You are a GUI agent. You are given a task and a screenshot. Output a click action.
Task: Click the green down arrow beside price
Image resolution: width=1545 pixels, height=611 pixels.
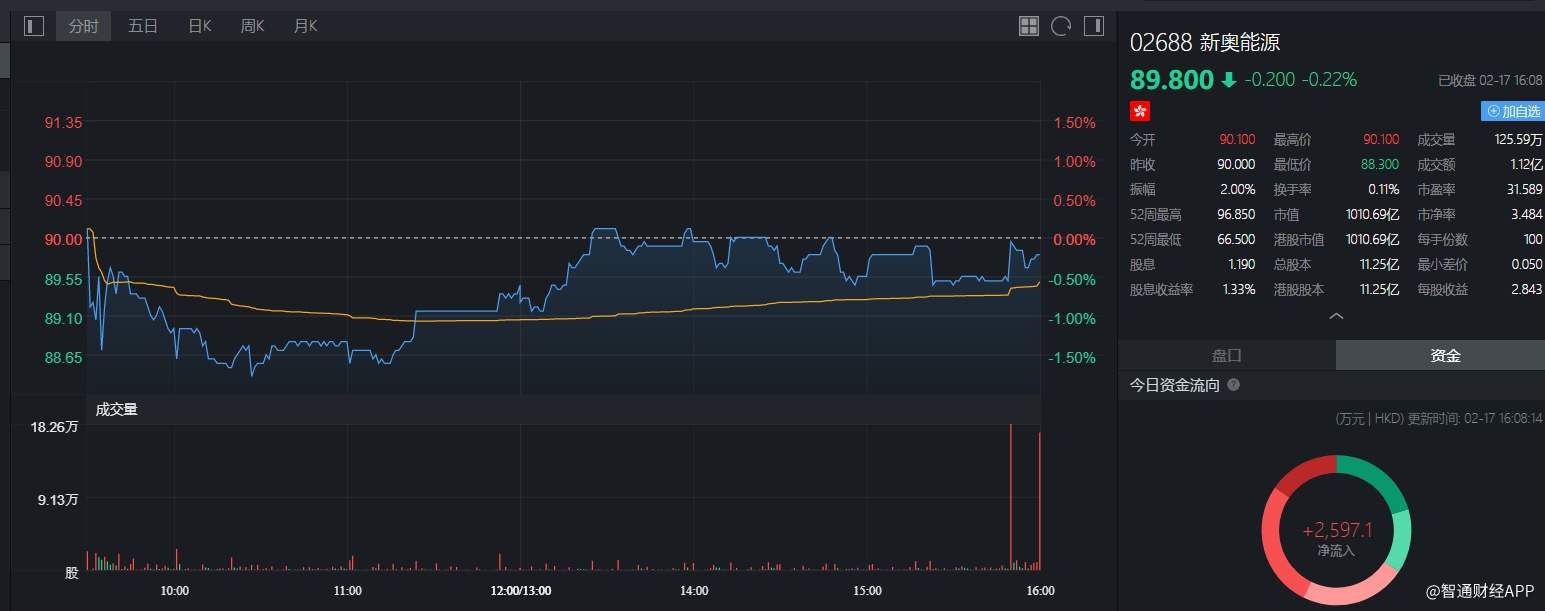click(1229, 80)
